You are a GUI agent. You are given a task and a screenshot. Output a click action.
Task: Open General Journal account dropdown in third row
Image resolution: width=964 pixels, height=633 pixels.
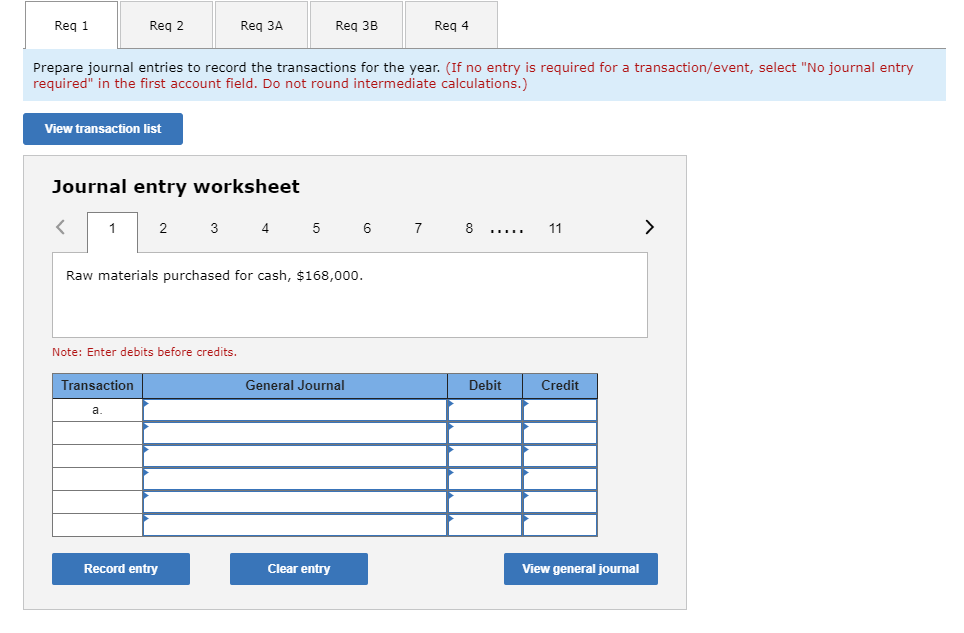[x=295, y=456]
